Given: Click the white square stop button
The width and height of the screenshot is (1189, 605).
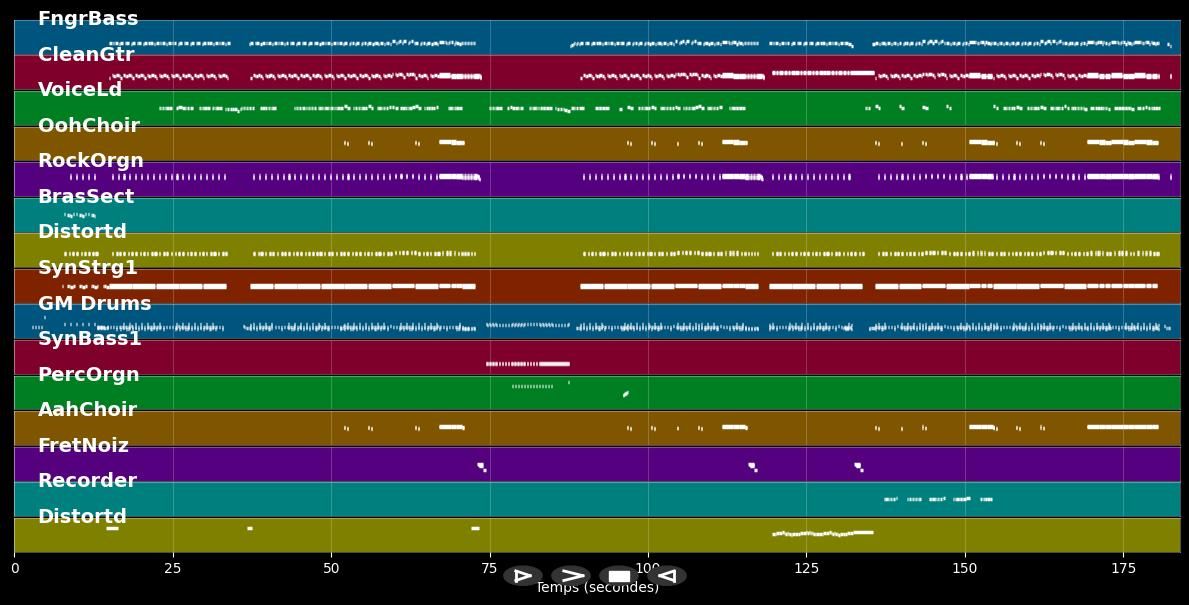Looking at the screenshot, I should click(x=619, y=576).
